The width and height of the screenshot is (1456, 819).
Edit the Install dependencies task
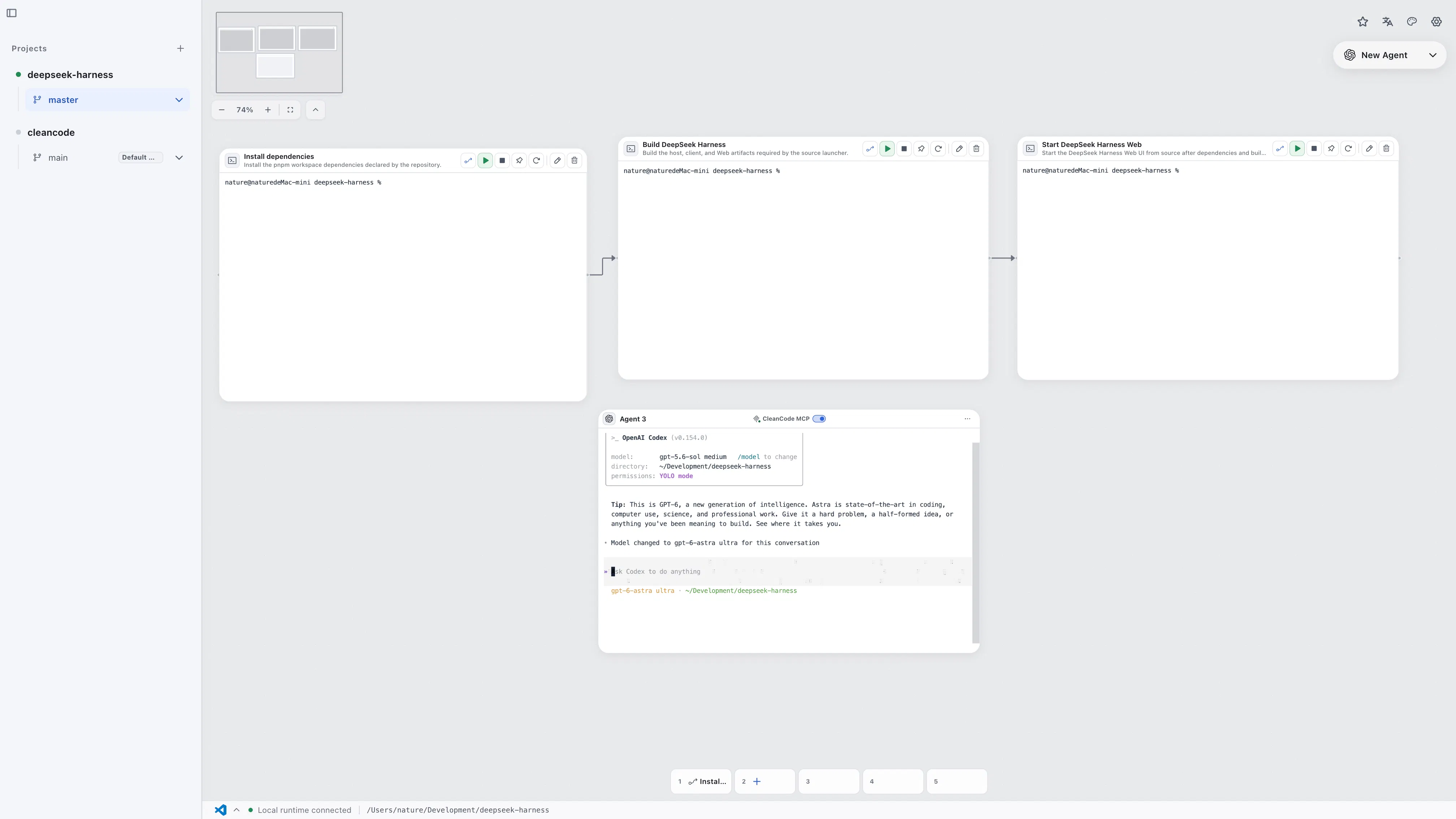[557, 161]
